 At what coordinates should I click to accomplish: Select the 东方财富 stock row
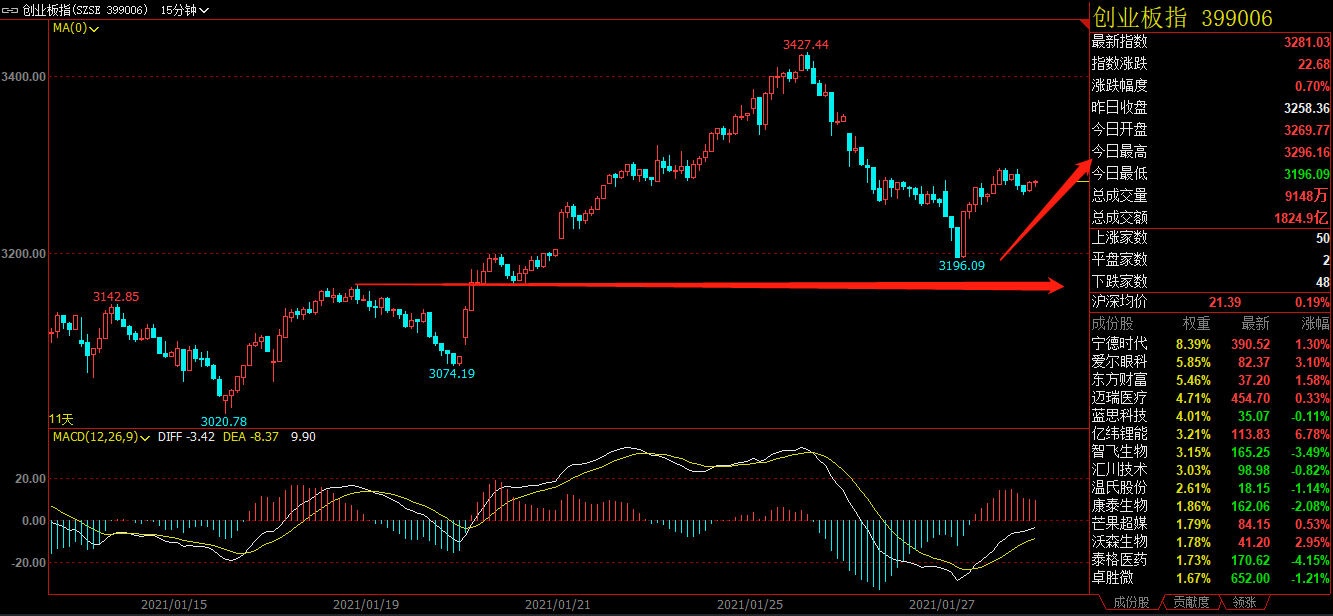1210,379
